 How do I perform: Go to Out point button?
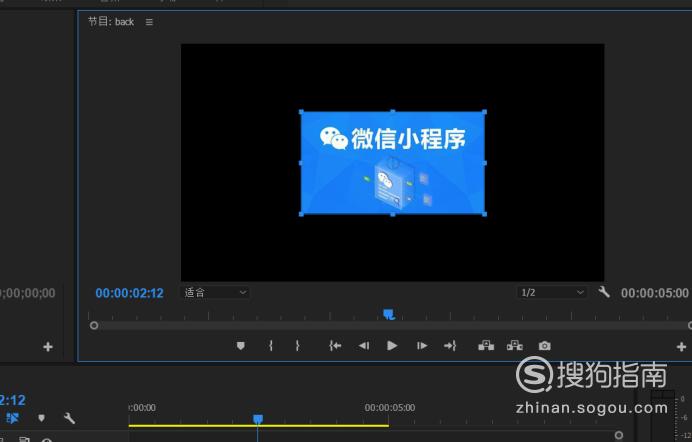[x=450, y=346]
